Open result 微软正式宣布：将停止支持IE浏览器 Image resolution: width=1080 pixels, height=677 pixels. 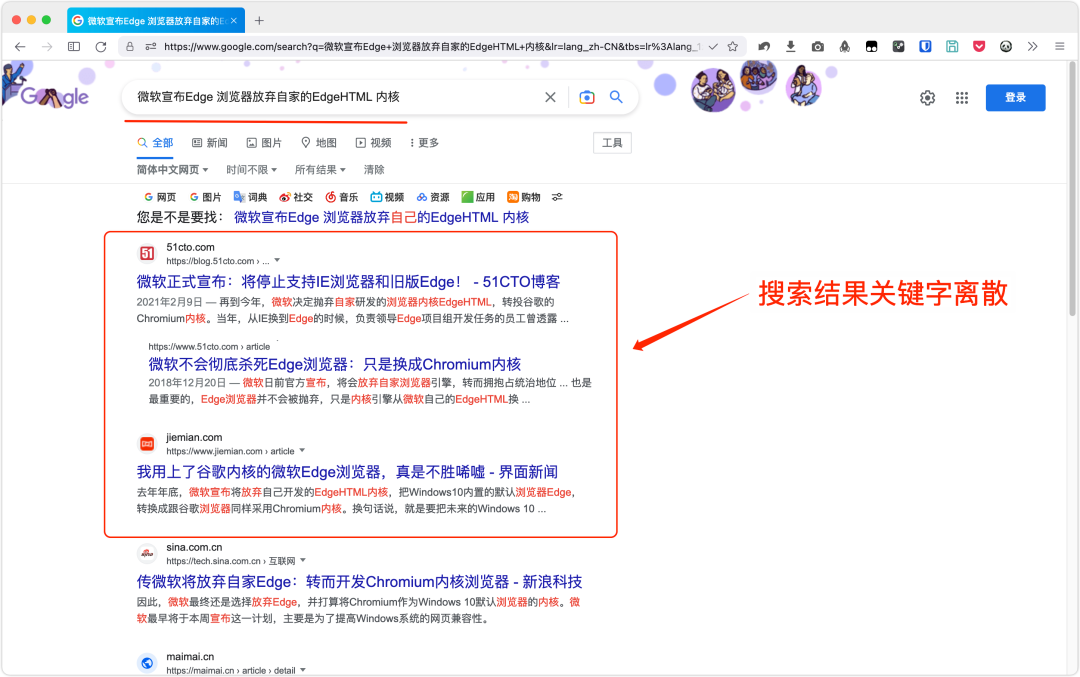[348, 282]
